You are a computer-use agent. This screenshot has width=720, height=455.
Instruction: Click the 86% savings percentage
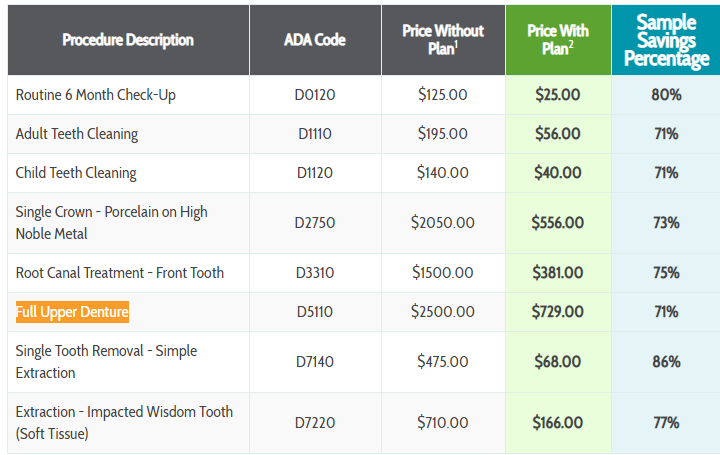(666, 362)
